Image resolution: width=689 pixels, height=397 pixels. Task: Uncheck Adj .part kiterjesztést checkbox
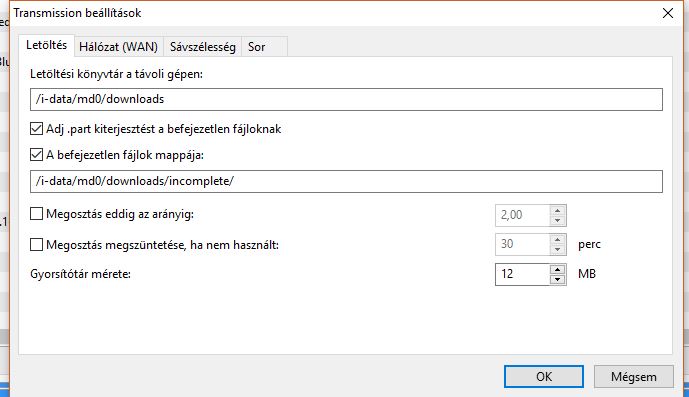(x=36, y=129)
